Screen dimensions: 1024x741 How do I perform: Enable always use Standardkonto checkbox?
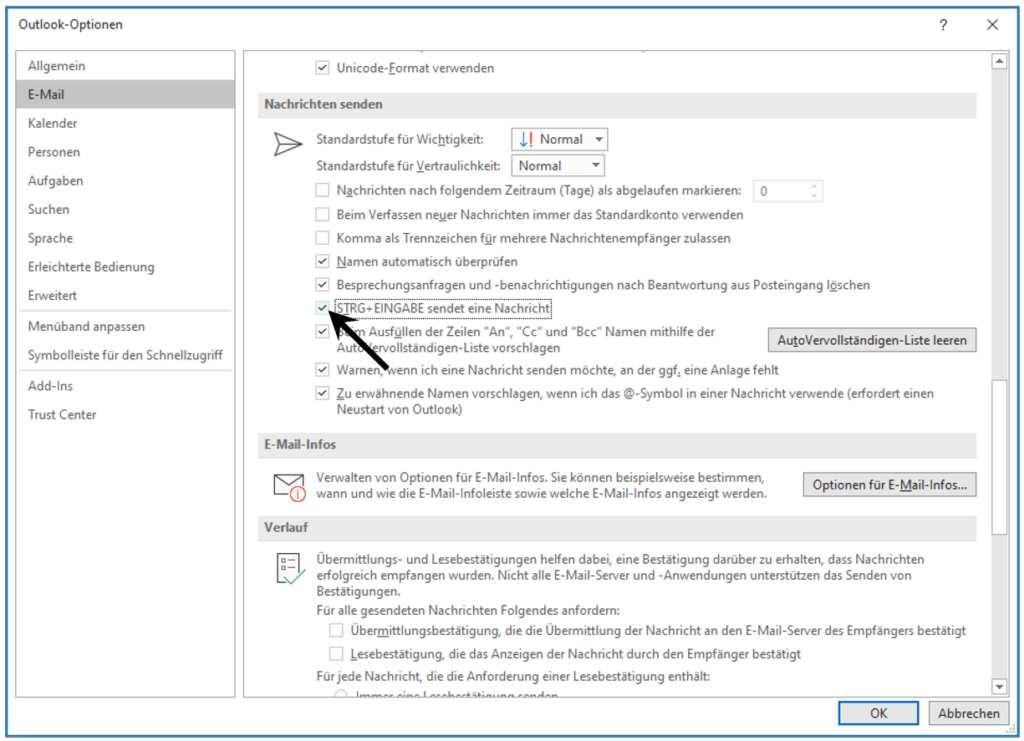tap(322, 214)
